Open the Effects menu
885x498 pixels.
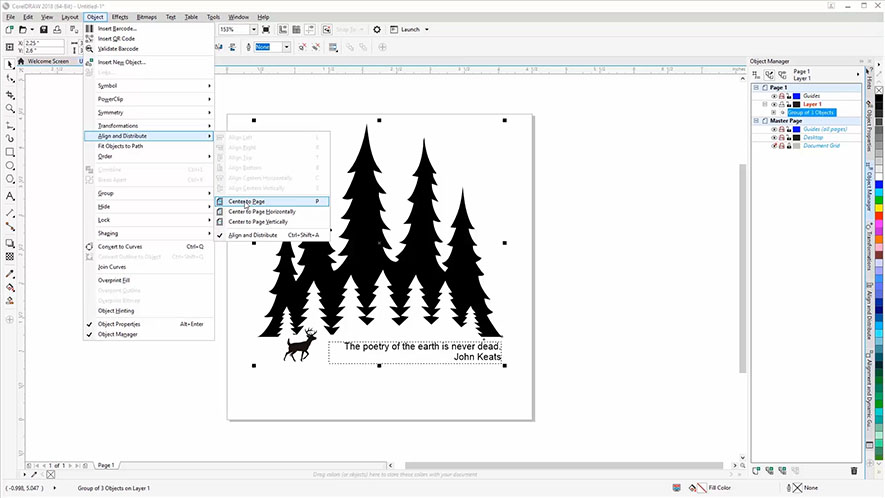coord(120,17)
